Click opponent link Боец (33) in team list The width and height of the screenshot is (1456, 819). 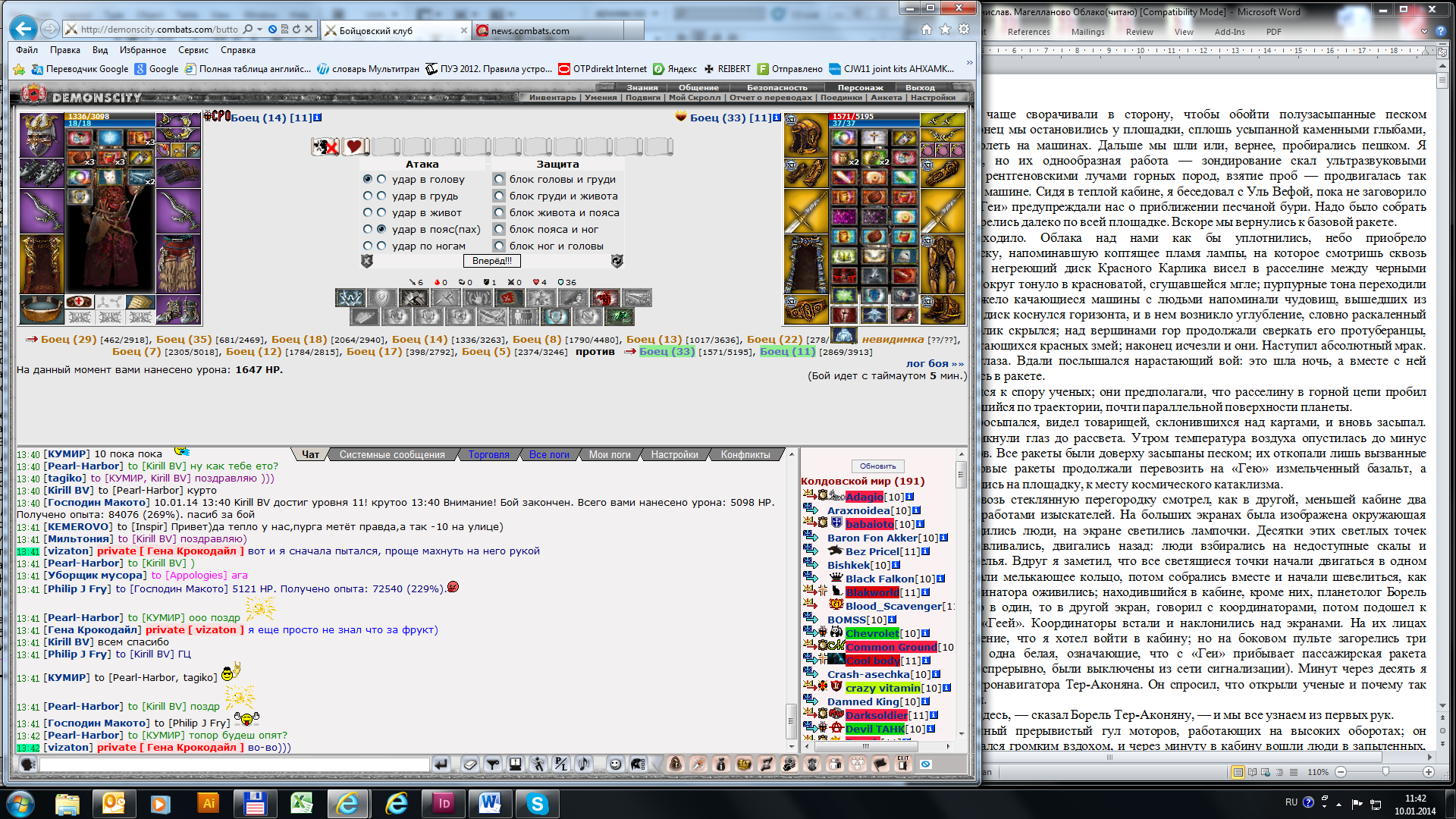(667, 351)
